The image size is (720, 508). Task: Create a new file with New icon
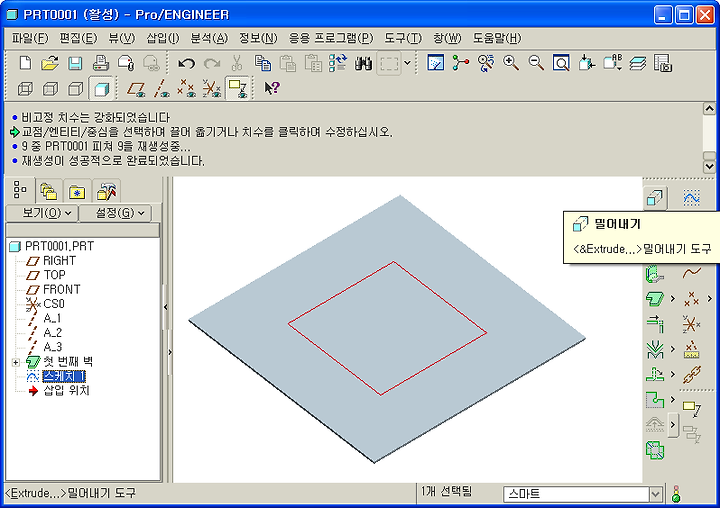pos(25,62)
